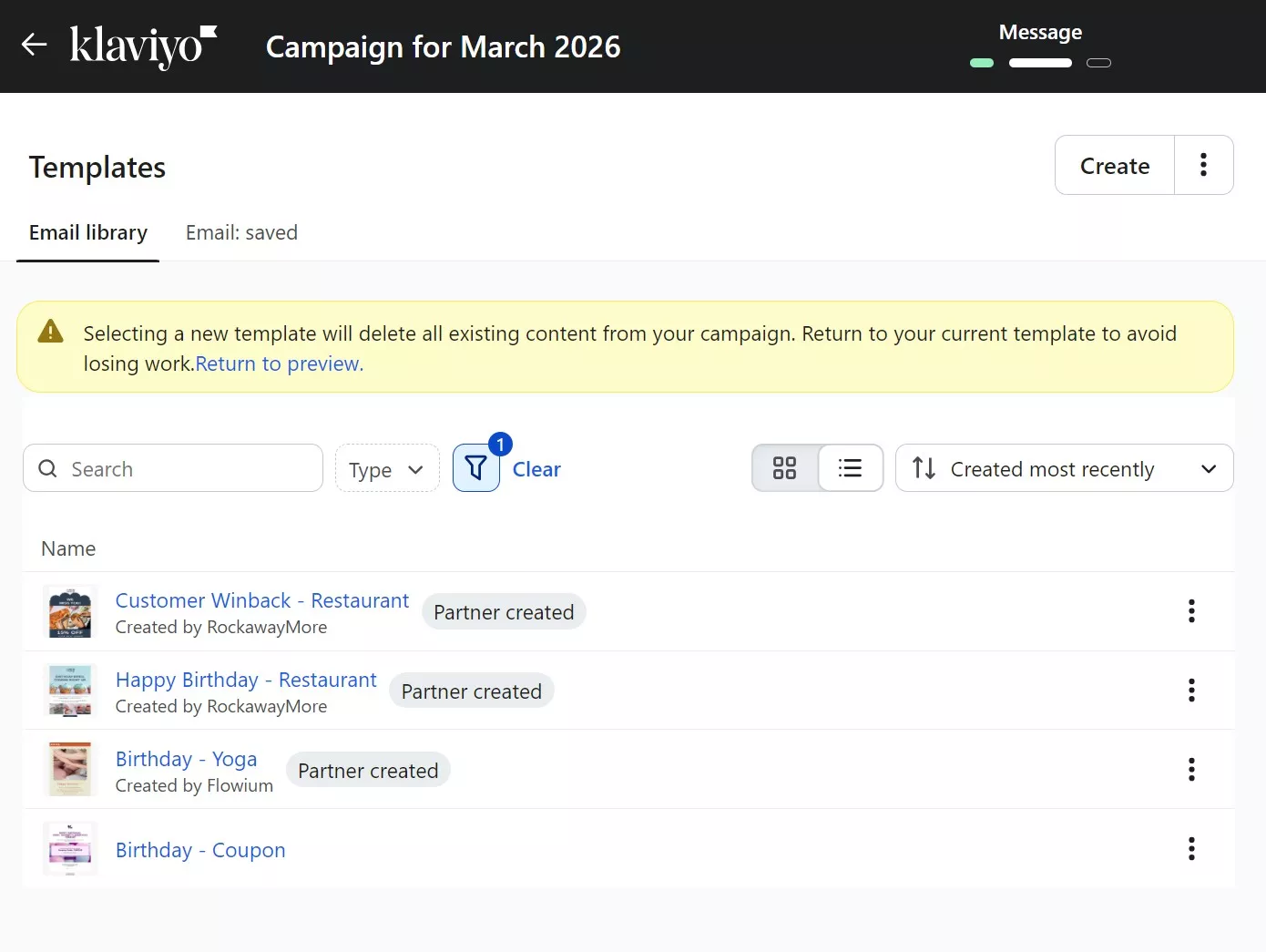Open the Type filter dropdown
Viewport: 1266px width, 952px height.
[387, 468]
